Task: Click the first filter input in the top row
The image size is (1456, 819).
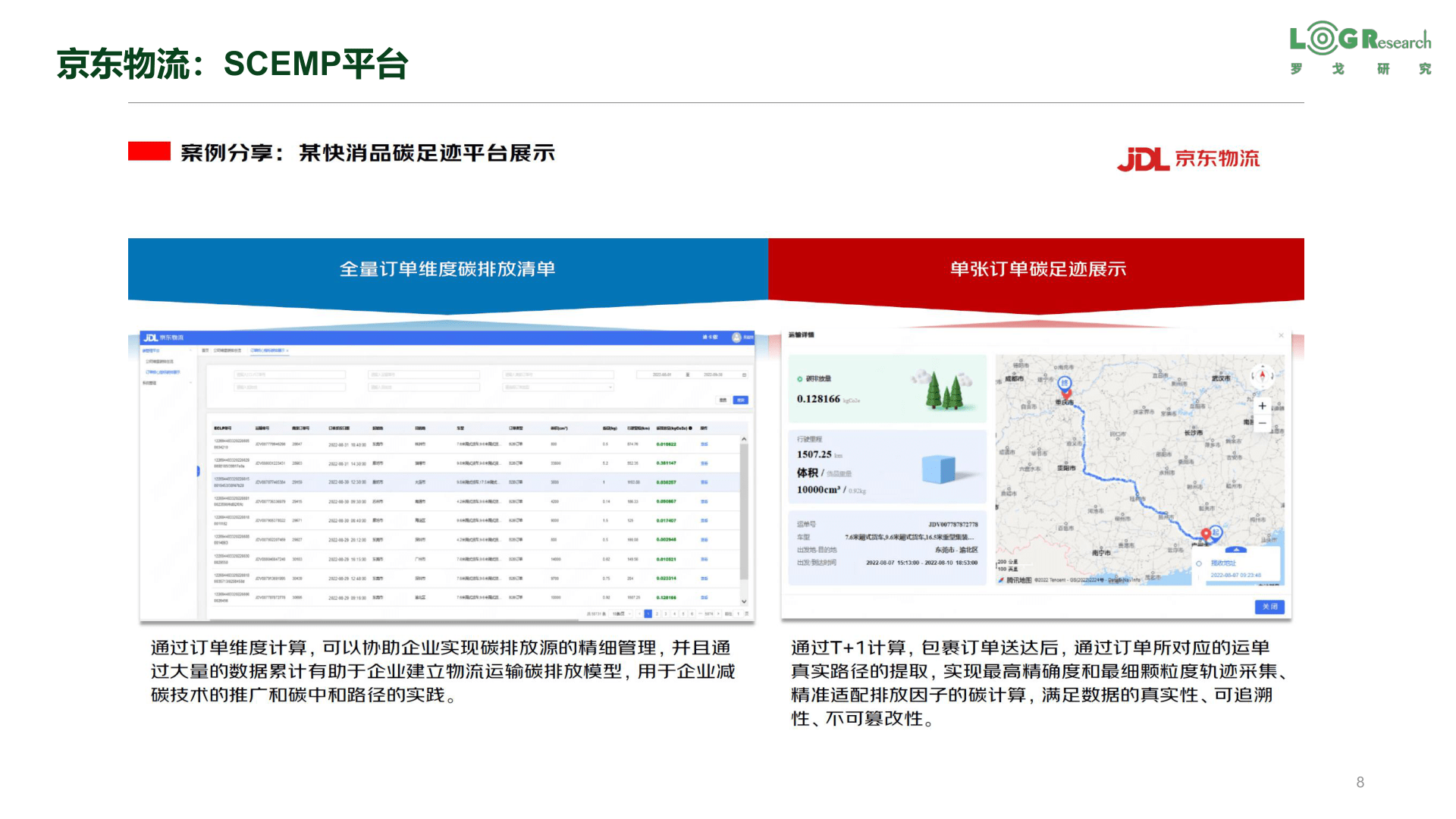Action: (x=290, y=375)
